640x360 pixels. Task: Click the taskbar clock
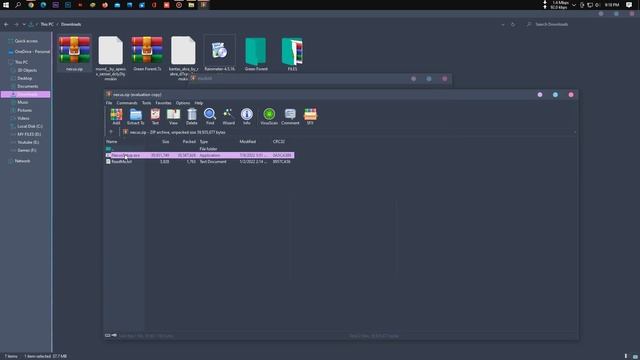(612, 5)
